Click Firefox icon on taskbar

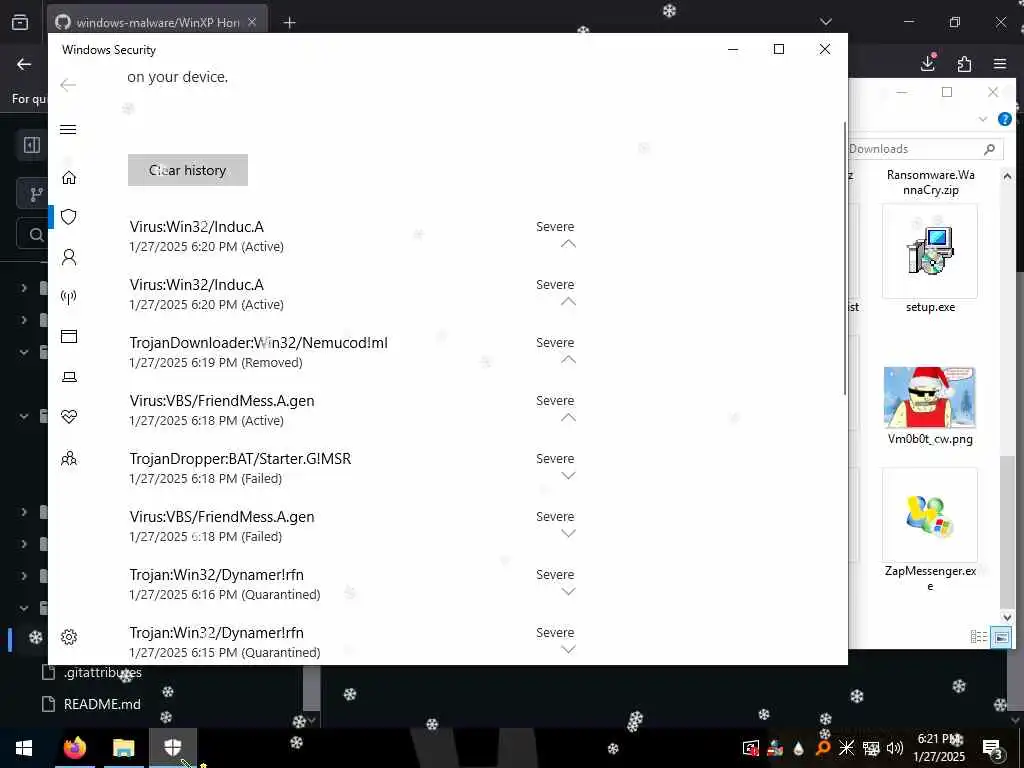pos(74,748)
